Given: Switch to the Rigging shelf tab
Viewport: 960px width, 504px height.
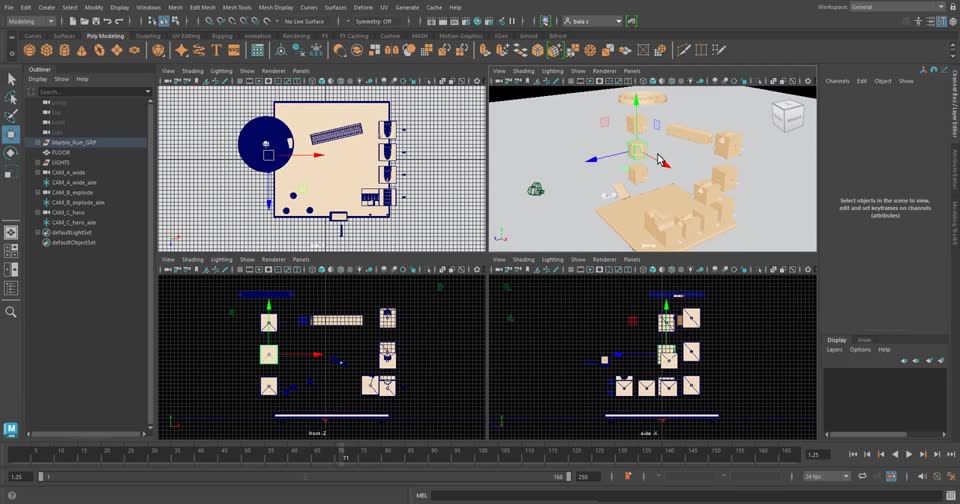Looking at the screenshot, I should click(x=222, y=36).
